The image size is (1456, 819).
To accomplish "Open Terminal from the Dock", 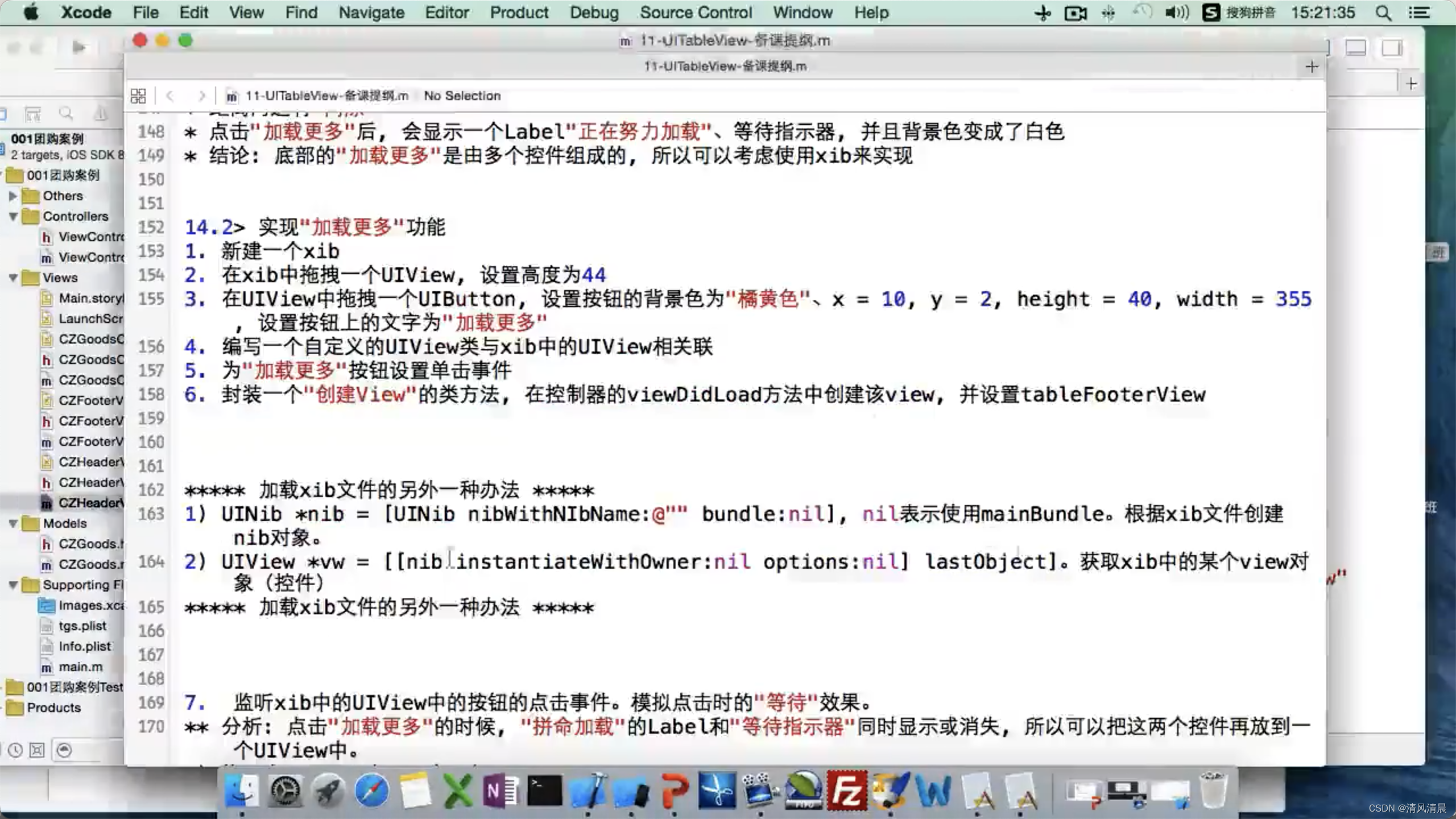I will tap(544, 791).
